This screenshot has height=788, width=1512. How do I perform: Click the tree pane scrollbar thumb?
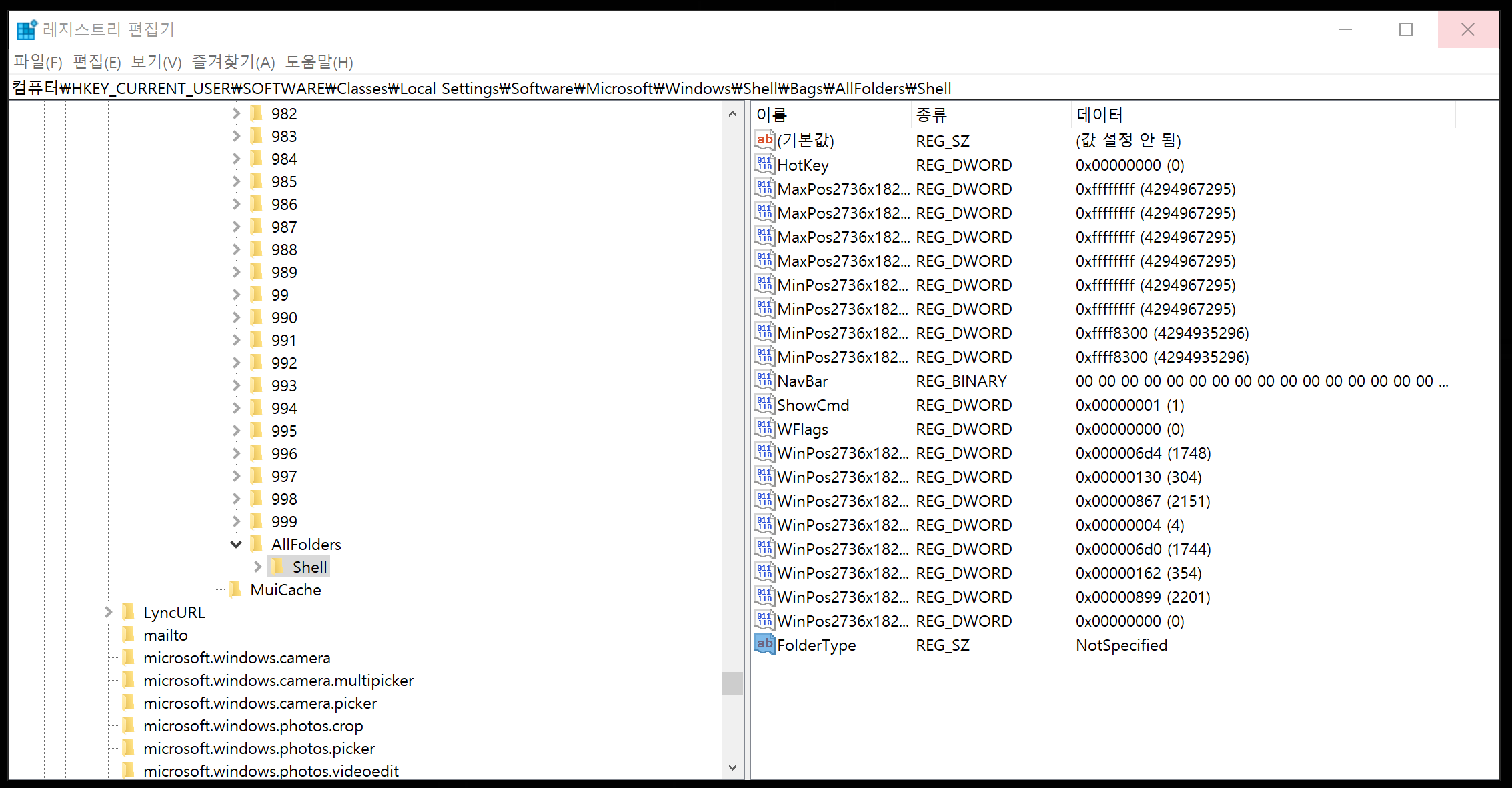[732, 683]
